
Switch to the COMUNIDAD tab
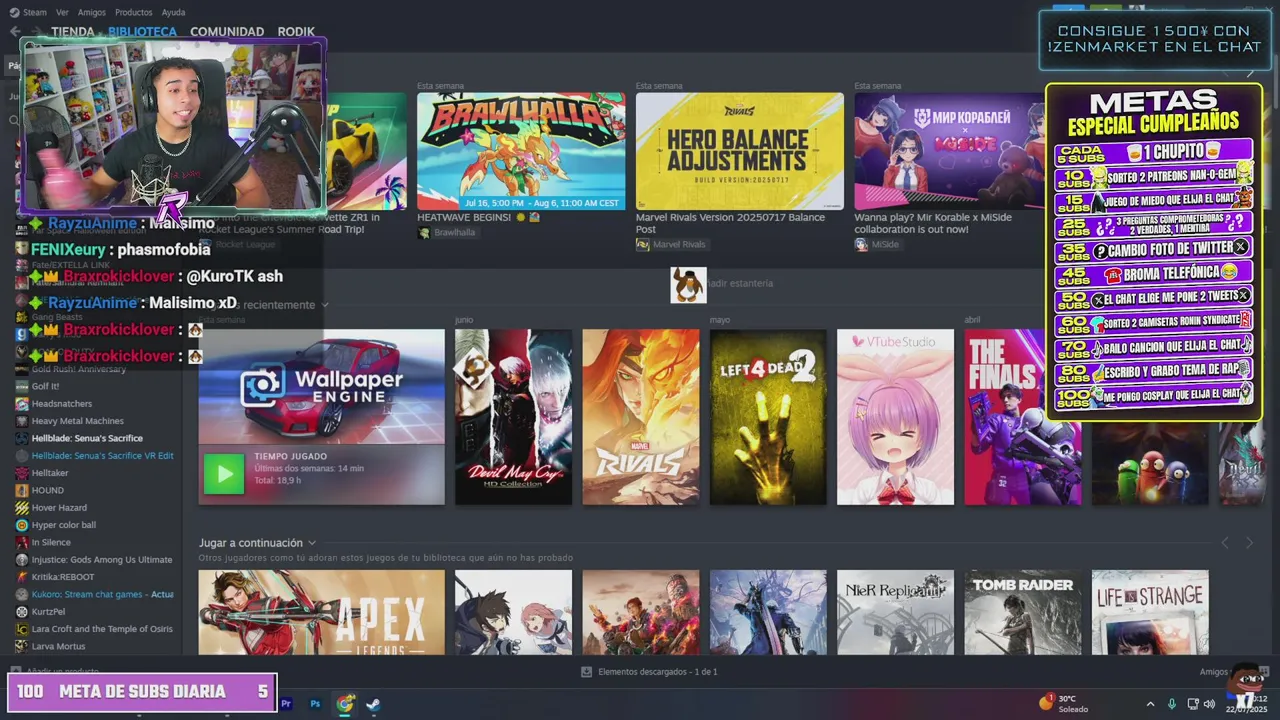(227, 32)
